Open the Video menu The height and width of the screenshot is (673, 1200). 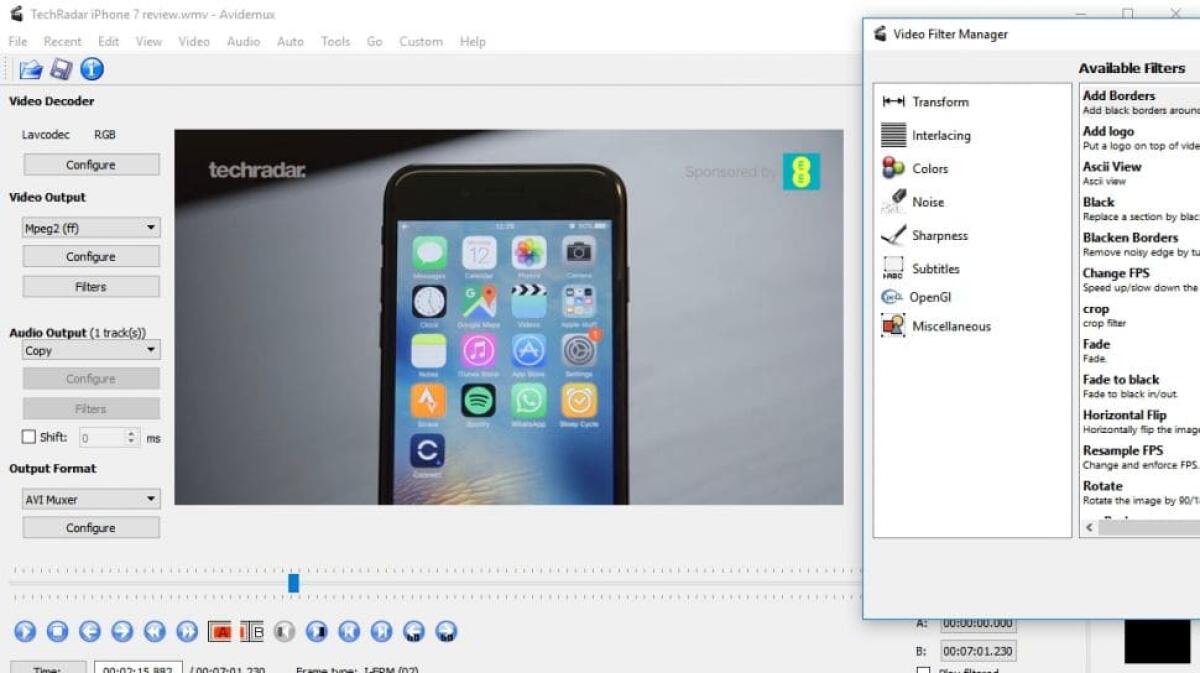(x=194, y=41)
